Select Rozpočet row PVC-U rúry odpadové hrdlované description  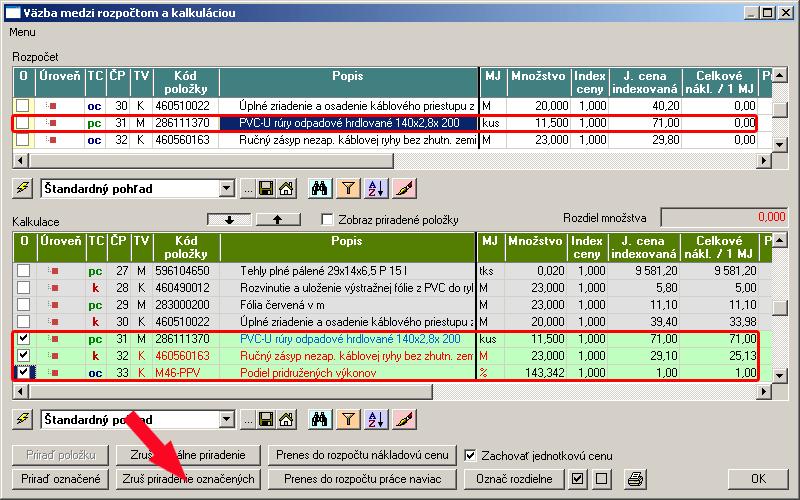click(x=349, y=122)
